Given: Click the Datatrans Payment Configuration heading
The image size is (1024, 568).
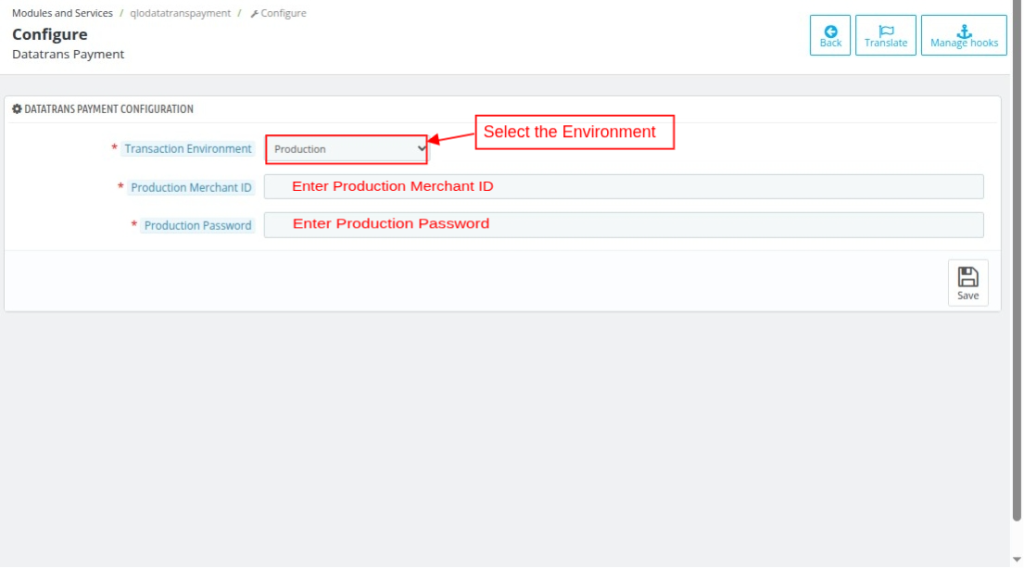Looking at the screenshot, I should point(103,109).
